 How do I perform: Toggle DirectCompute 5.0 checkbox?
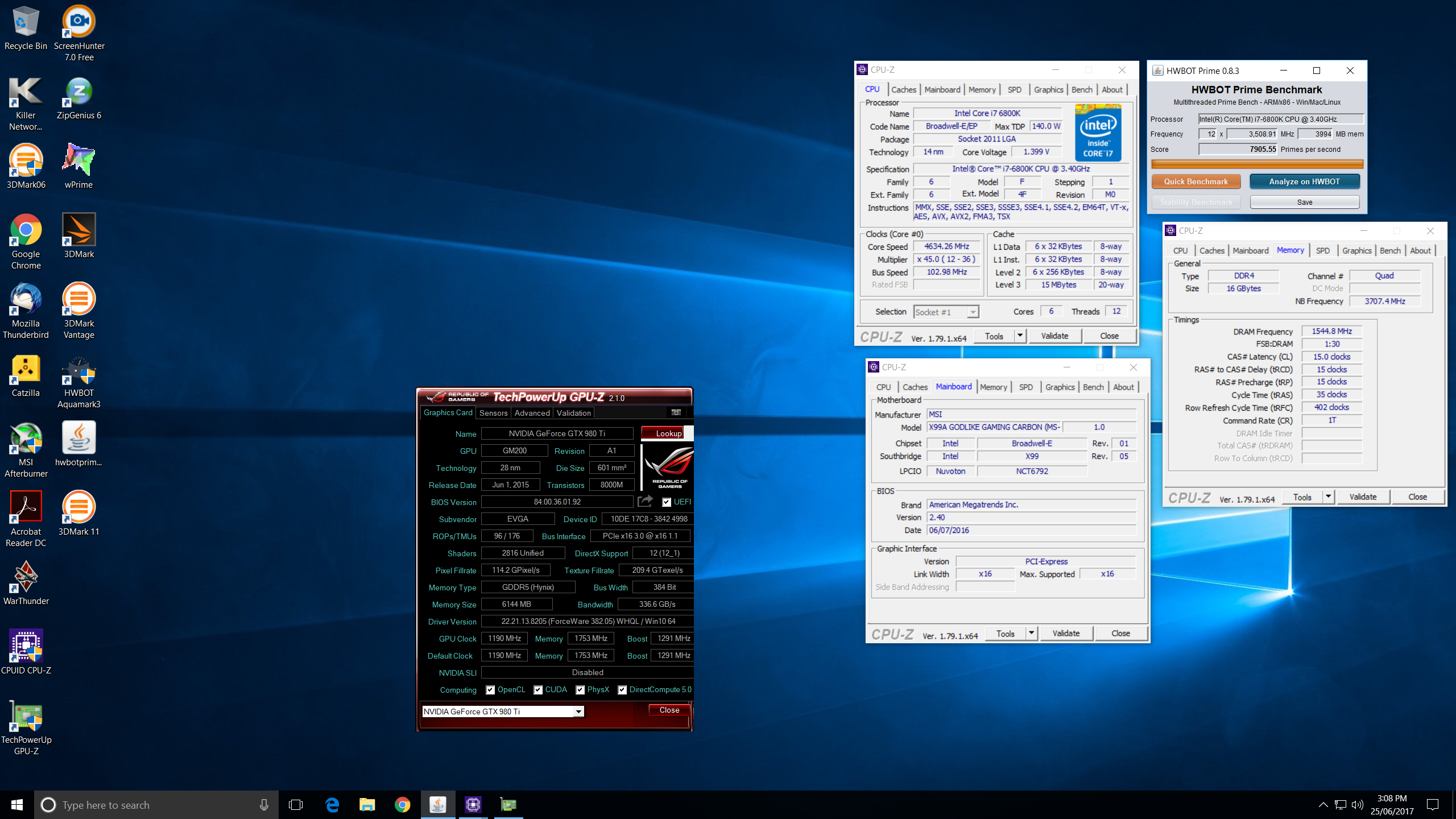click(622, 690)
